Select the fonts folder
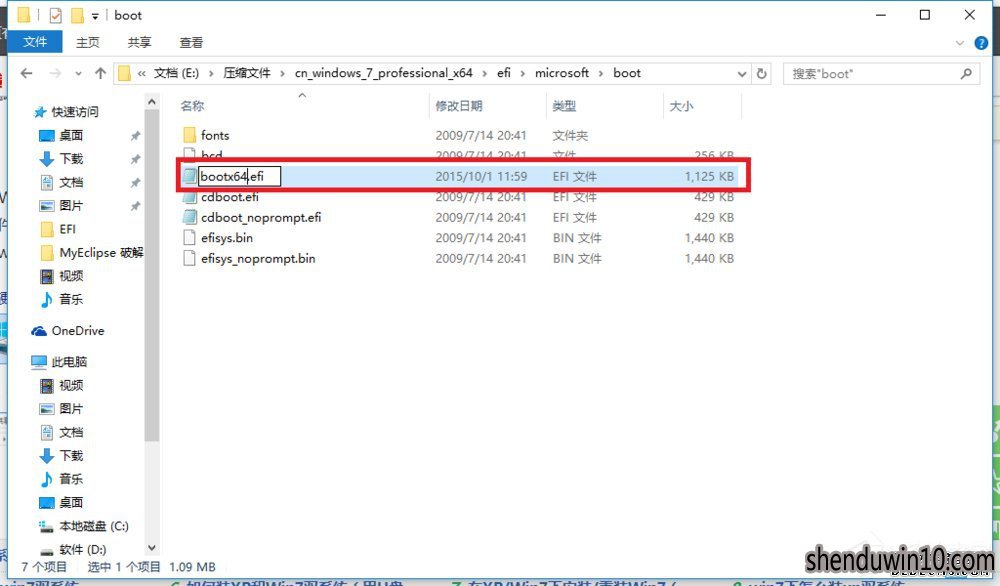The width and height of the screenshot is (1000, 586). click(215, 135)
